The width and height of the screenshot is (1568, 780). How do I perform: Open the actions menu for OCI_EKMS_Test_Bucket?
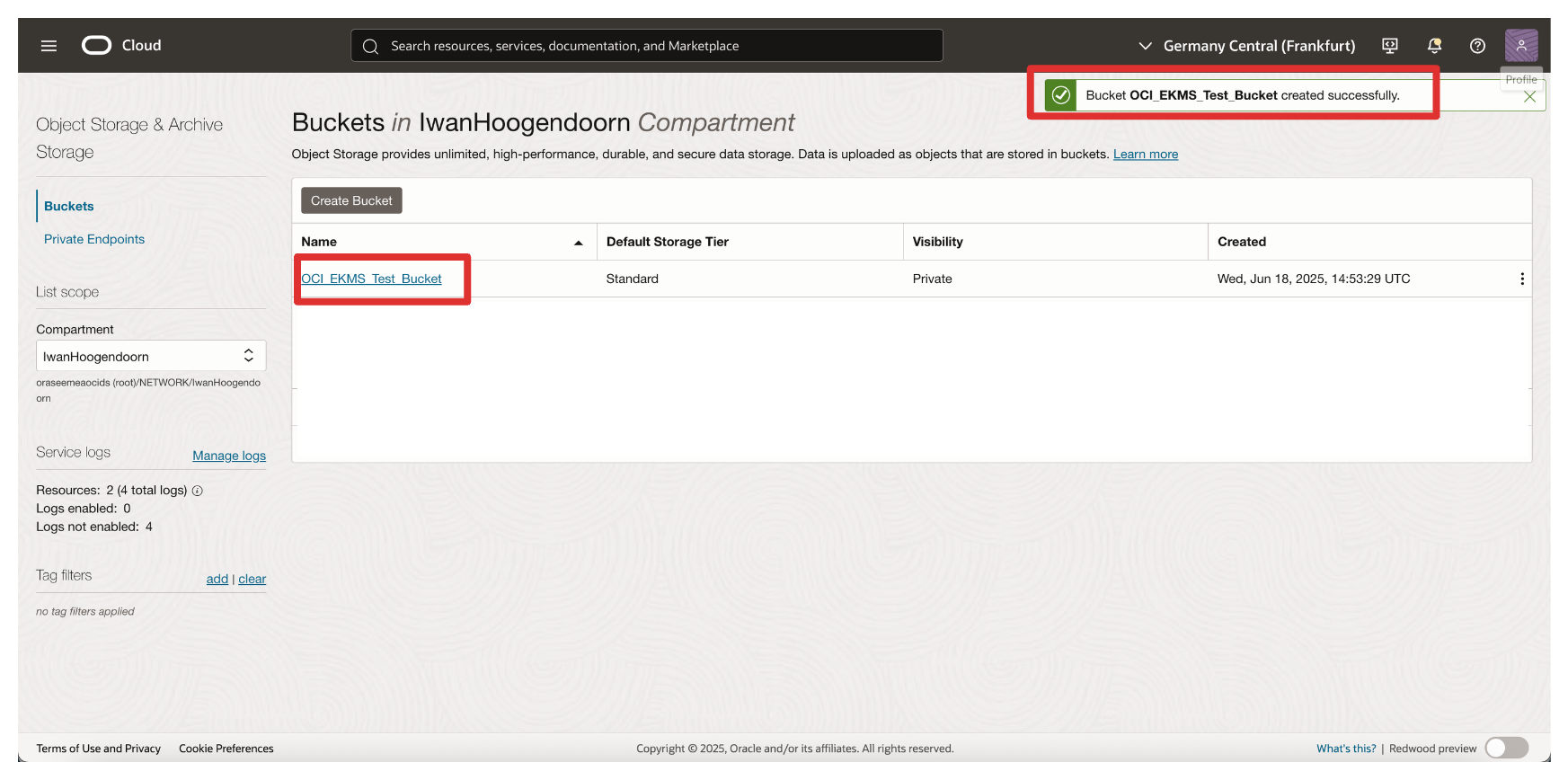pyautogui.click(x=1521, y=279)
